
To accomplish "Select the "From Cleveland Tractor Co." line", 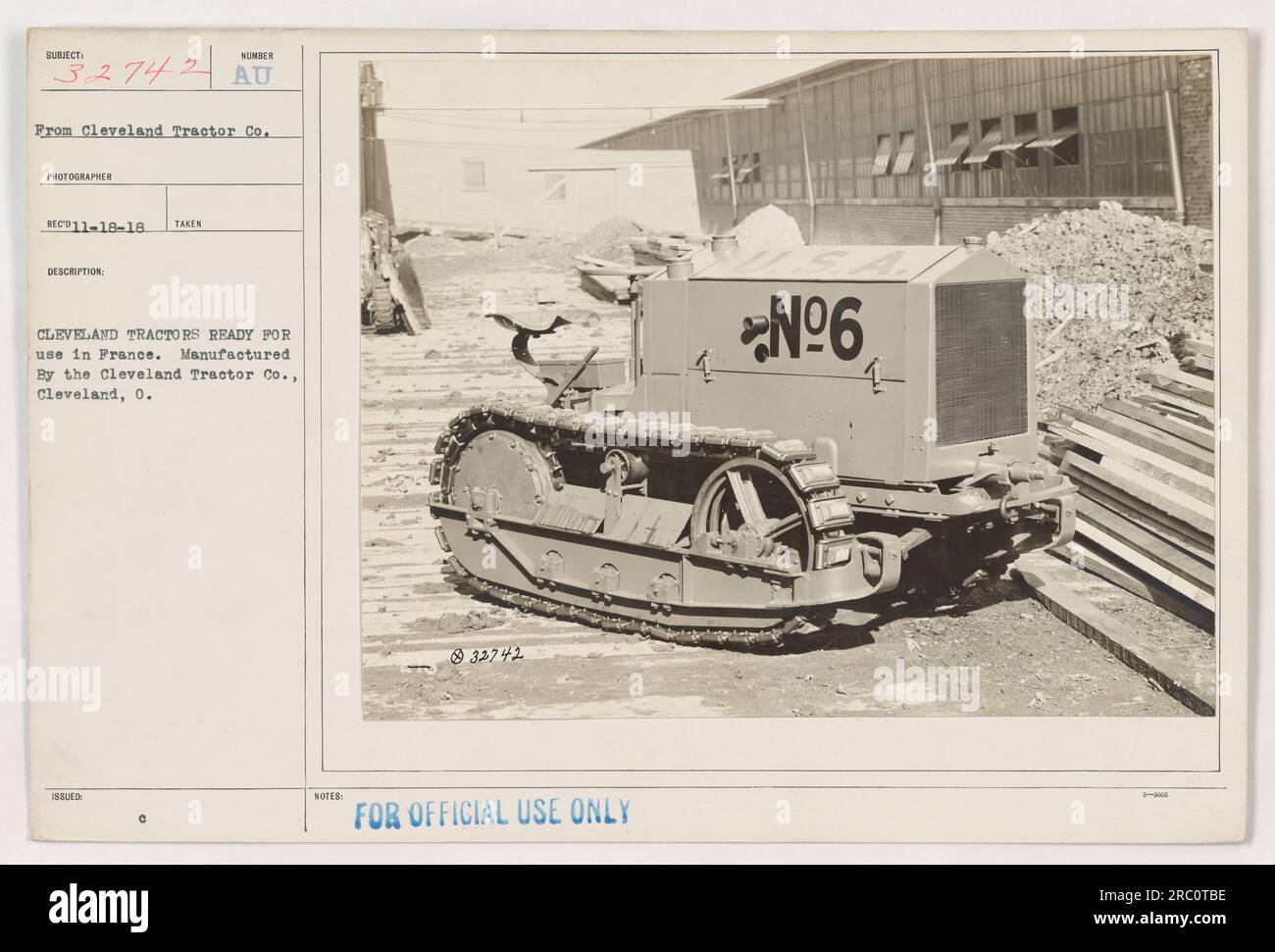I will tap(152, 128).
